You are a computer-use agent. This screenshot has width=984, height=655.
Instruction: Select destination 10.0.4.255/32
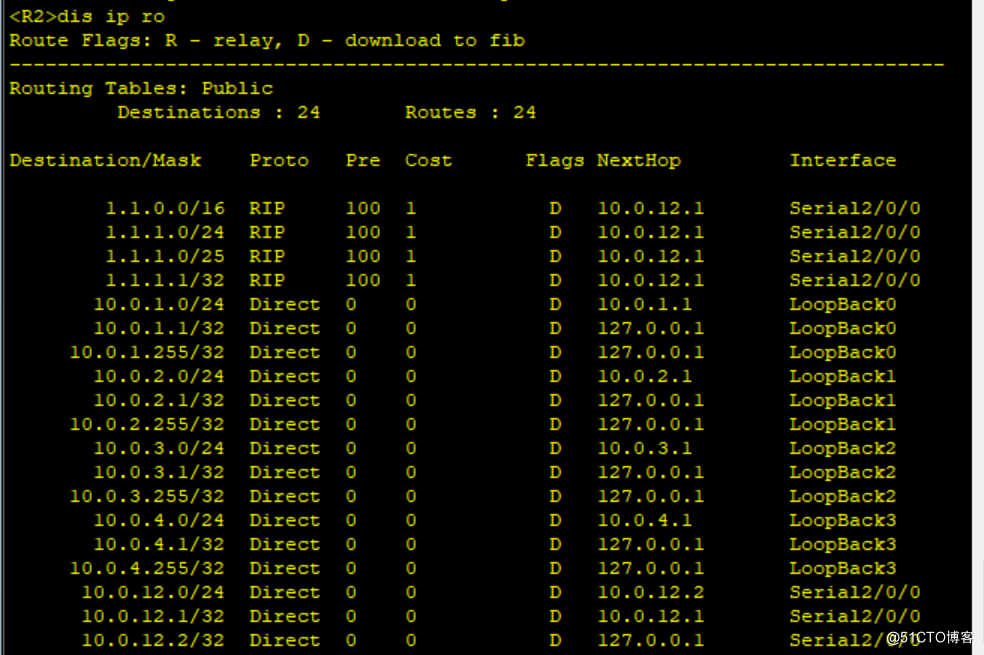click(x=147, y=568)
